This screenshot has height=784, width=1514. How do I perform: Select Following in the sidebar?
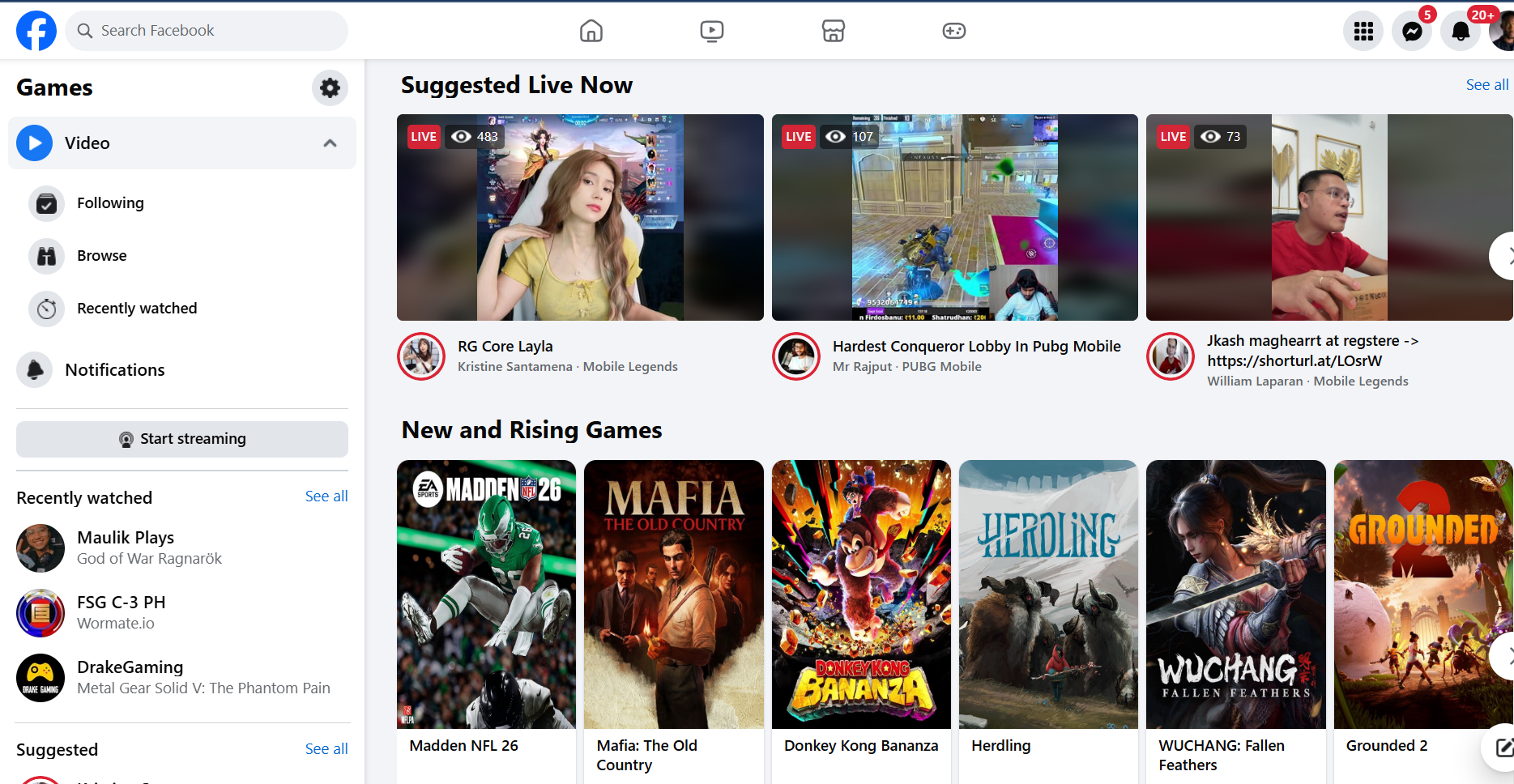[182, 203]
